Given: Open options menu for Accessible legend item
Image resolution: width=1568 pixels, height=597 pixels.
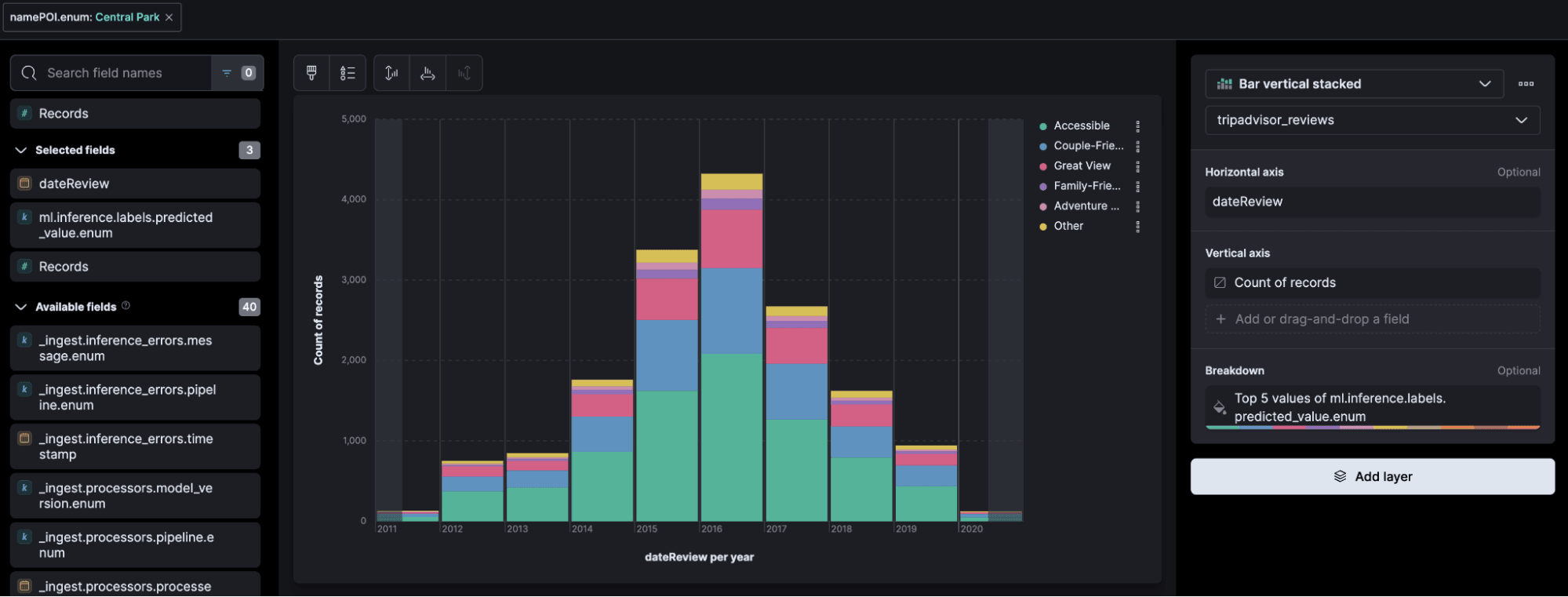Looking at the screenshot, I should click(x=1137, y=126).
